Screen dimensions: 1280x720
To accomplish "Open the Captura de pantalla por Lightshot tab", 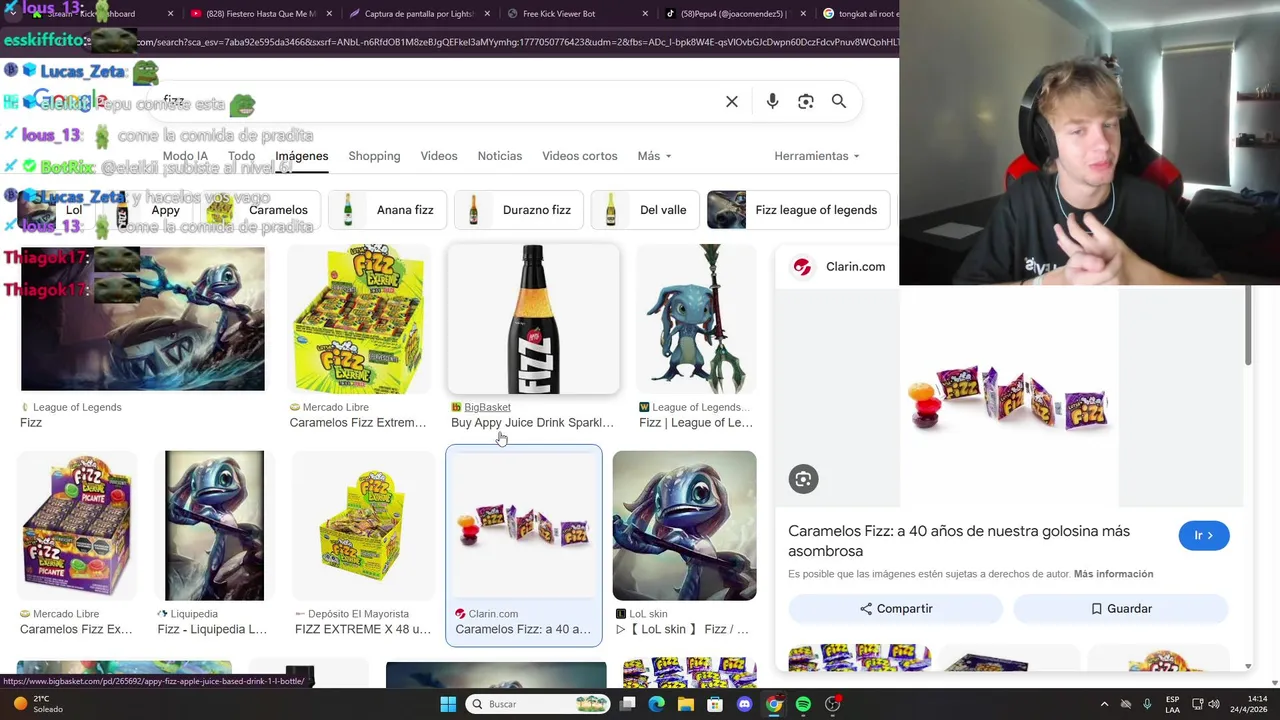I will coord(410,14).
